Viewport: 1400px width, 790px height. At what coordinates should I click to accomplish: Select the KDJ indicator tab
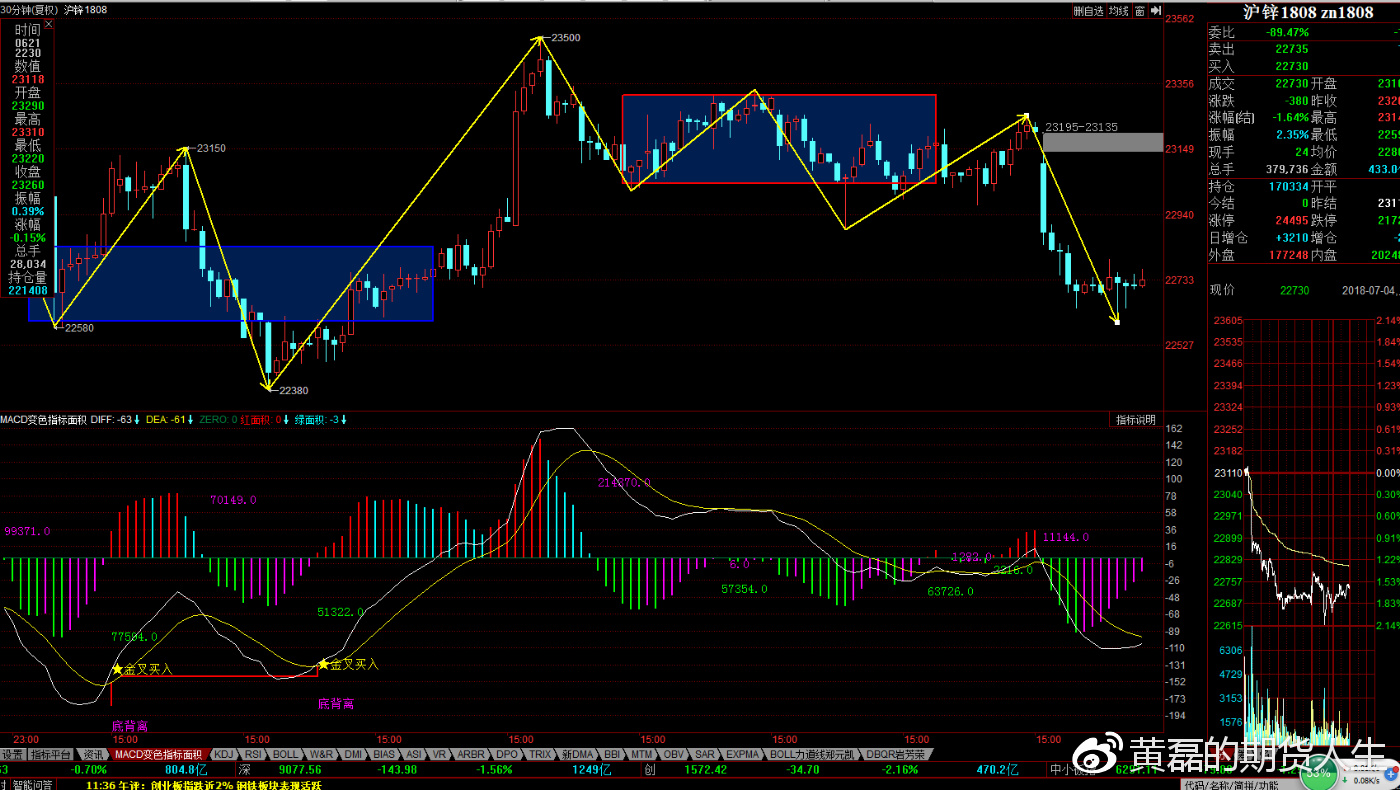(224, 754)
